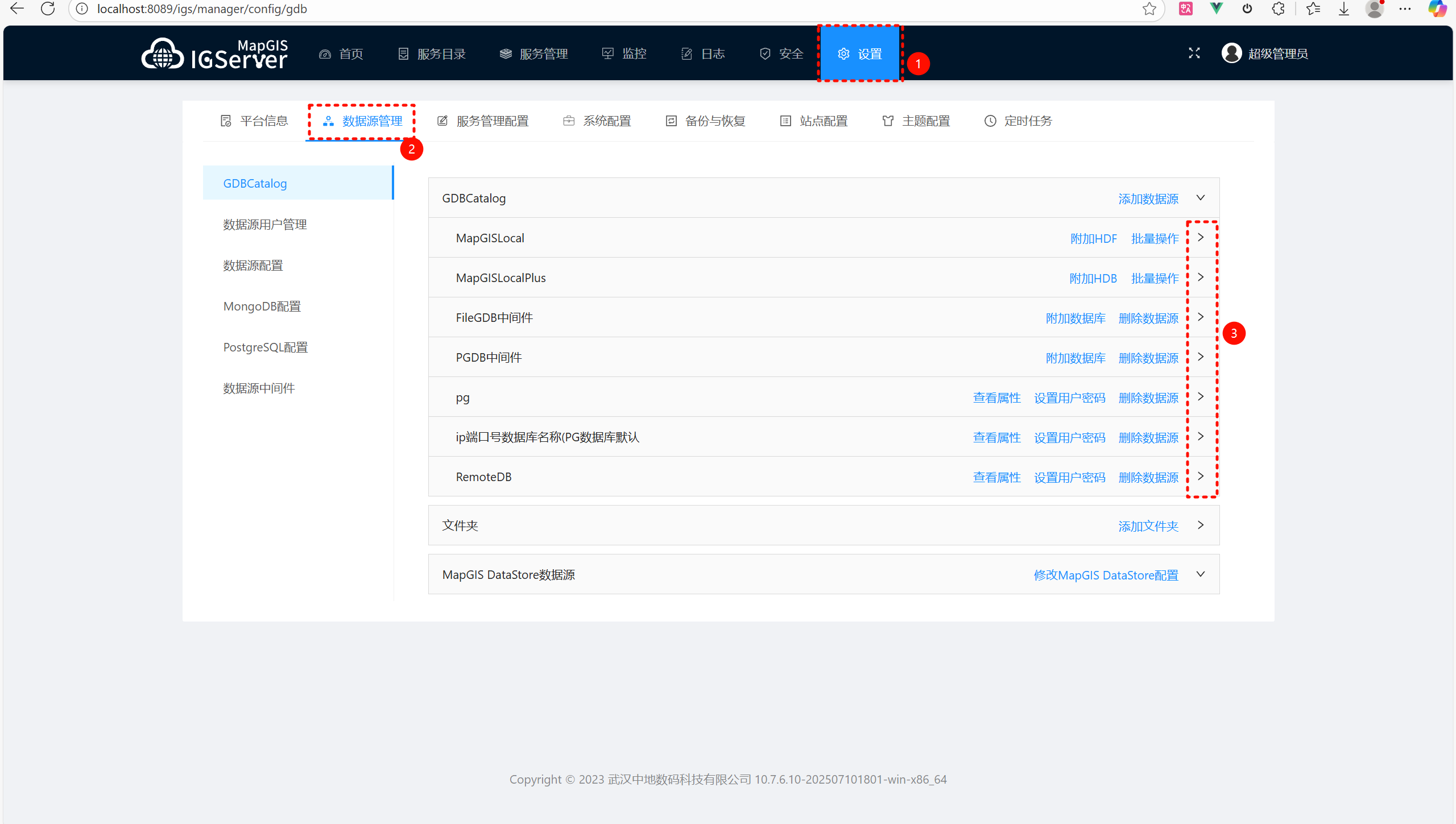Bookmark page with the star icon
The image size is (1456, 824).
[1149, 9]
